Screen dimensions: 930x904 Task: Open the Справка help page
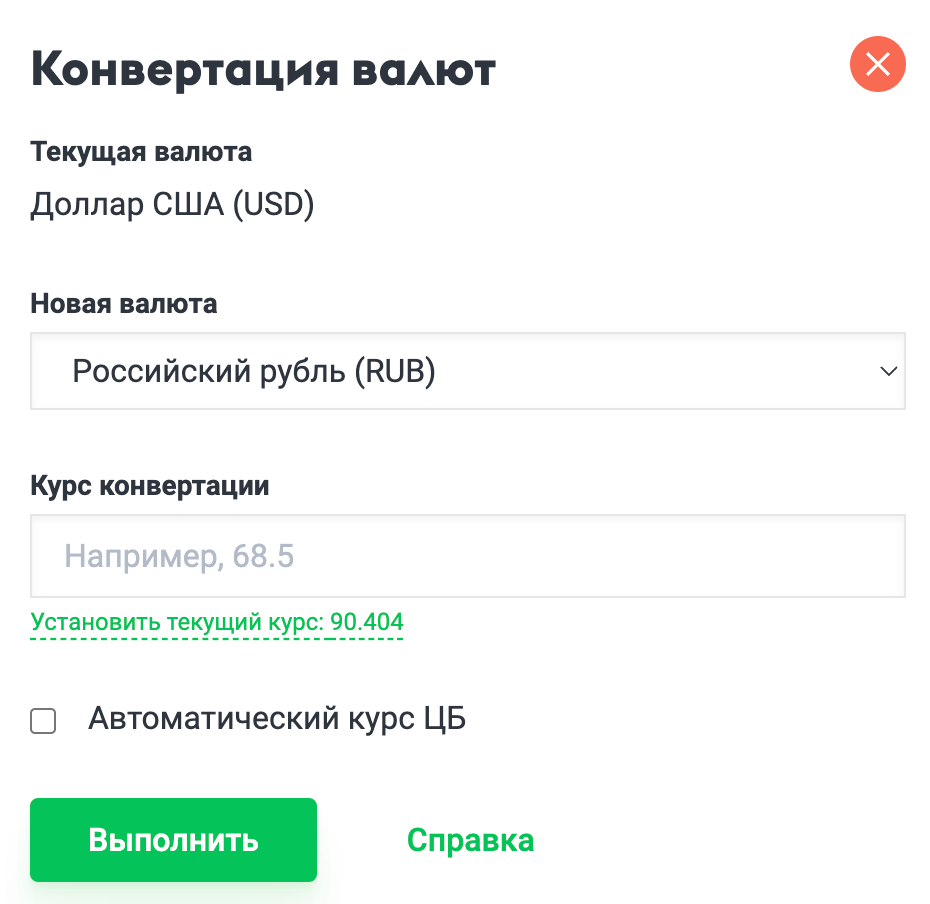470,839
